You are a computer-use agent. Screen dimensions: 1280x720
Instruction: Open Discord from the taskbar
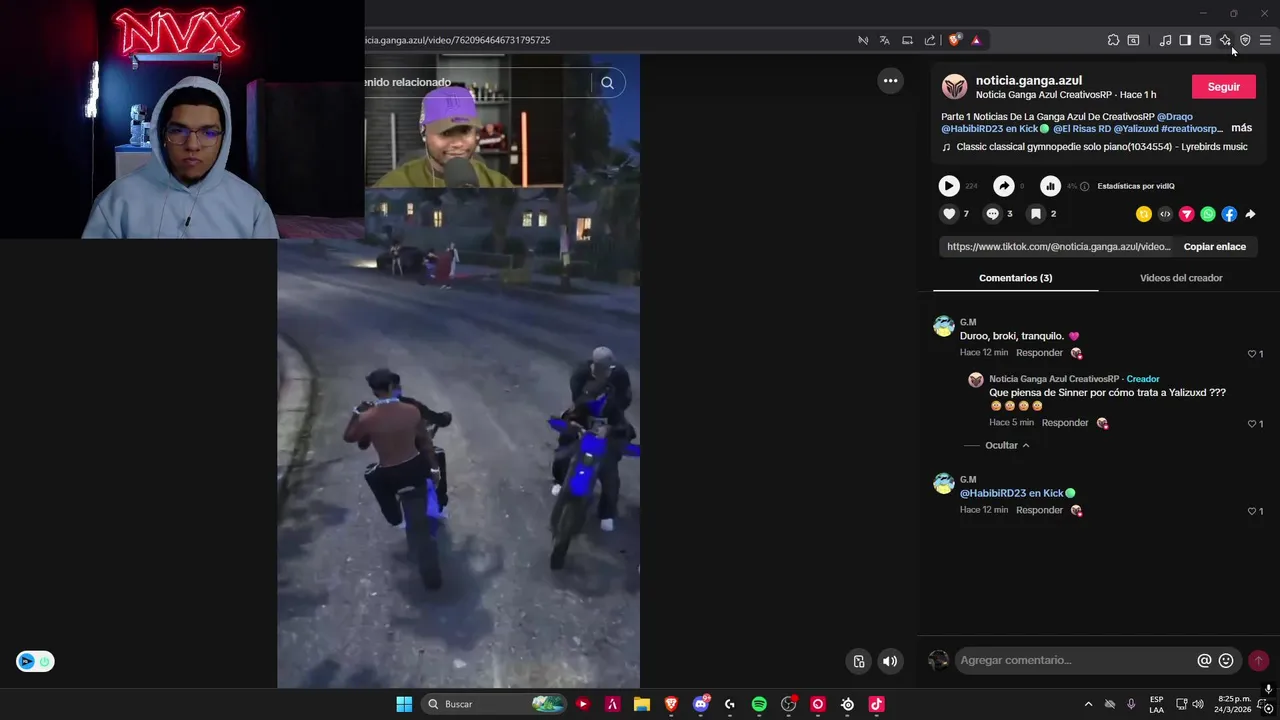click(x=700, y=704)
